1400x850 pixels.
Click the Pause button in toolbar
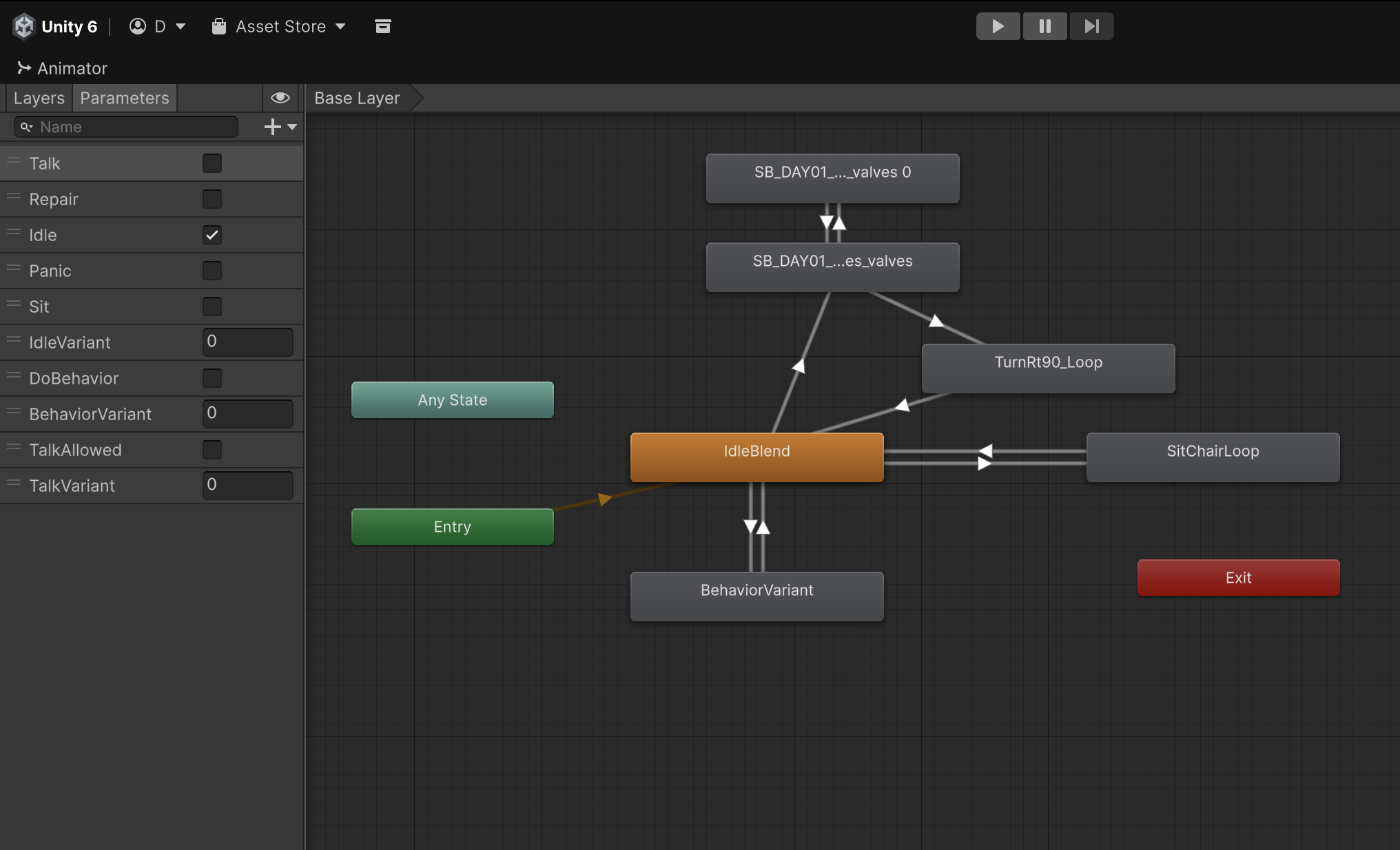[x=1044, y=26]
